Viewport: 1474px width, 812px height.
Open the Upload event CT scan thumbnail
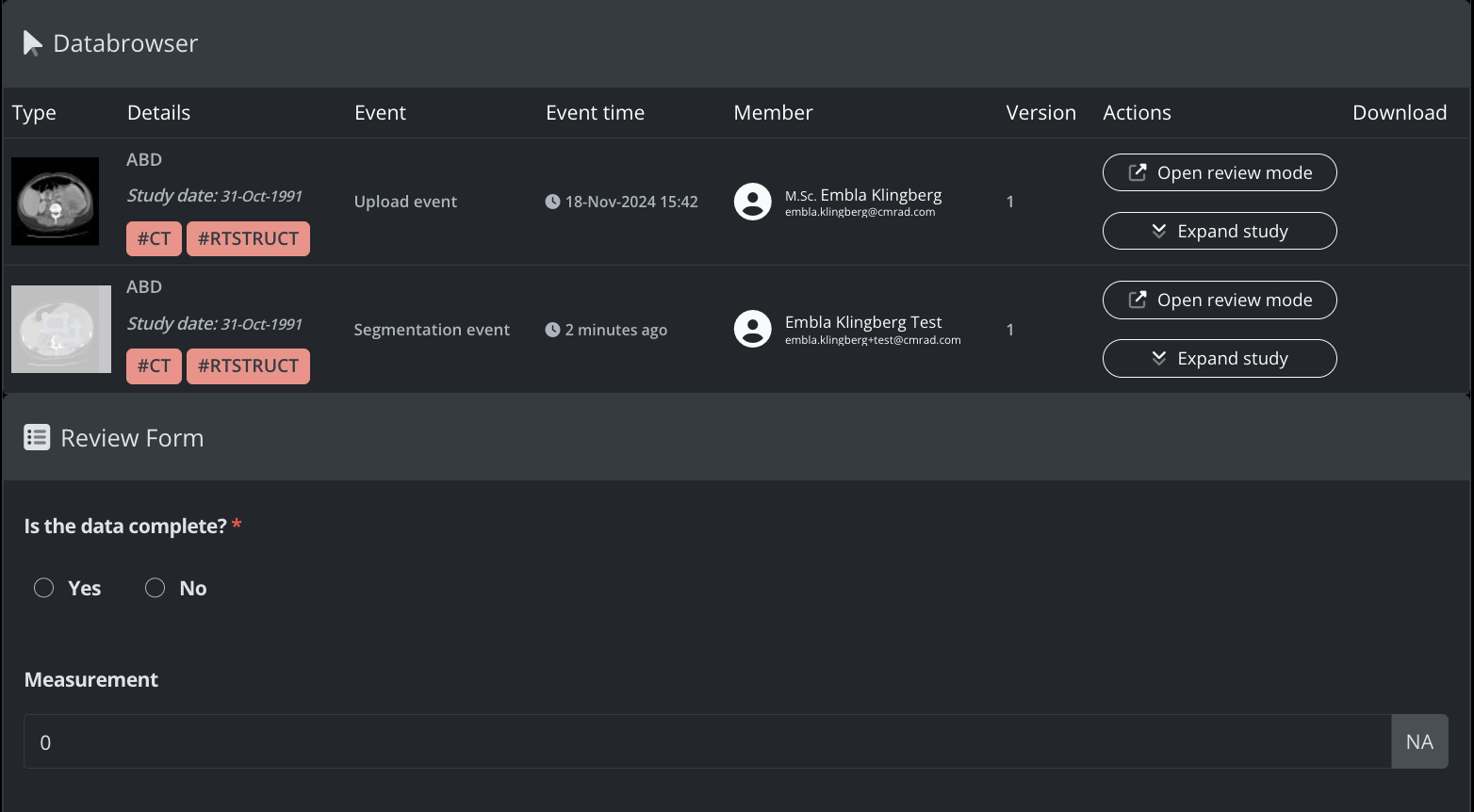55,202
